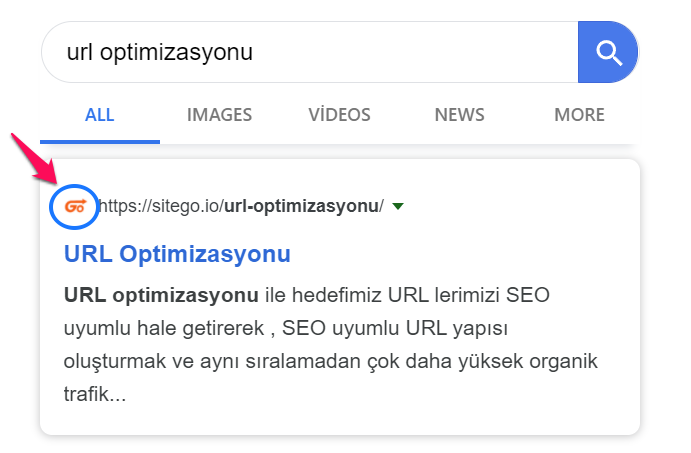Select the VİDEOS tab
This screenshot has height=453, width=691.
pyautogui.click(x=340, y=115)
